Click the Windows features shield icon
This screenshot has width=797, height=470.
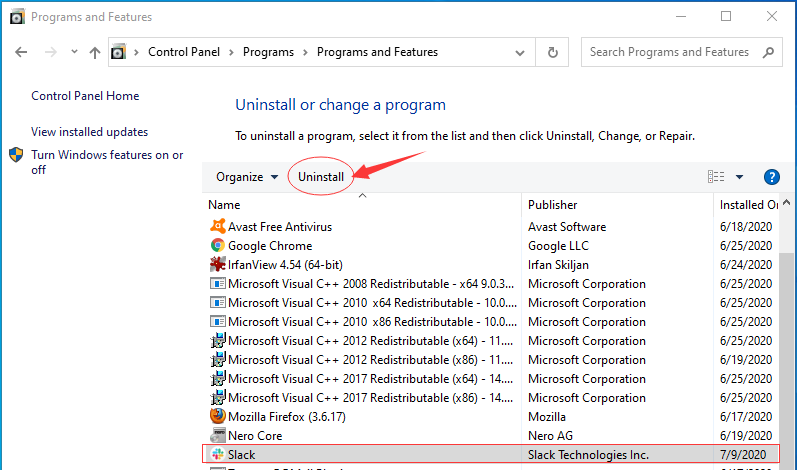click(16, 154)
